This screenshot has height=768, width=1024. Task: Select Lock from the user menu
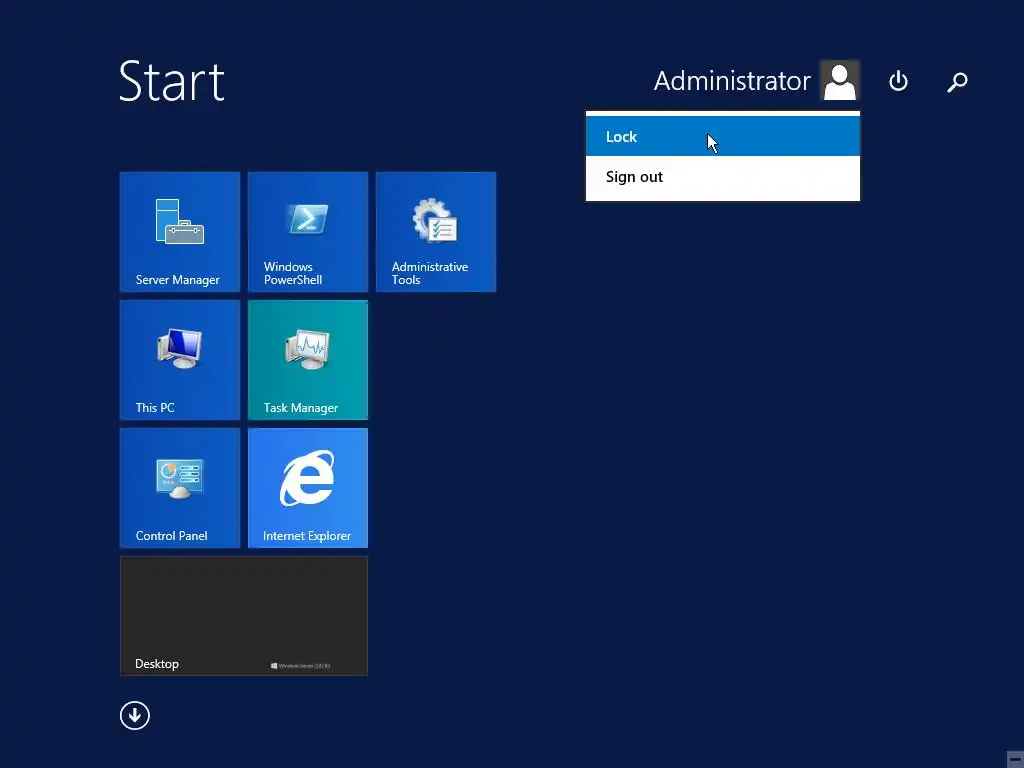click(x=722, y=136)
